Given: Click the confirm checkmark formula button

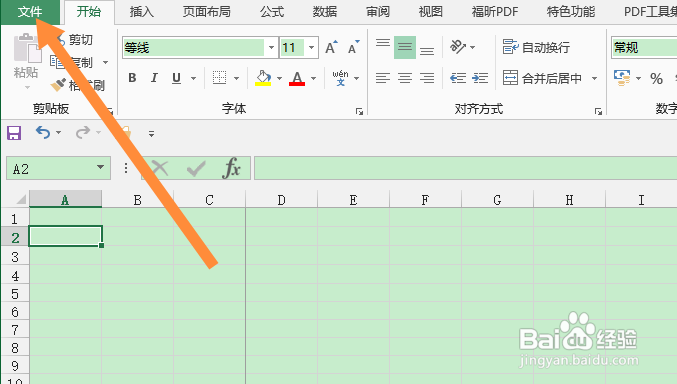Looking at the screenshot, I should click(196, 168).
